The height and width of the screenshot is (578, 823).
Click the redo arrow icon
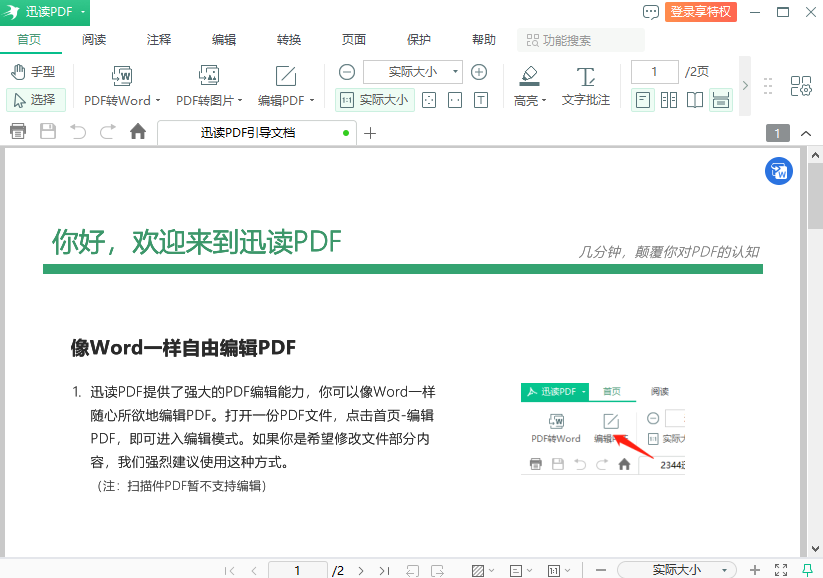pos(108,131)
